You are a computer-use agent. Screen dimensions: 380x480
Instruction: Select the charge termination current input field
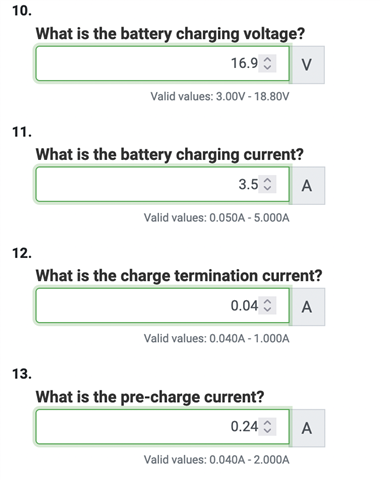[162, 306]
